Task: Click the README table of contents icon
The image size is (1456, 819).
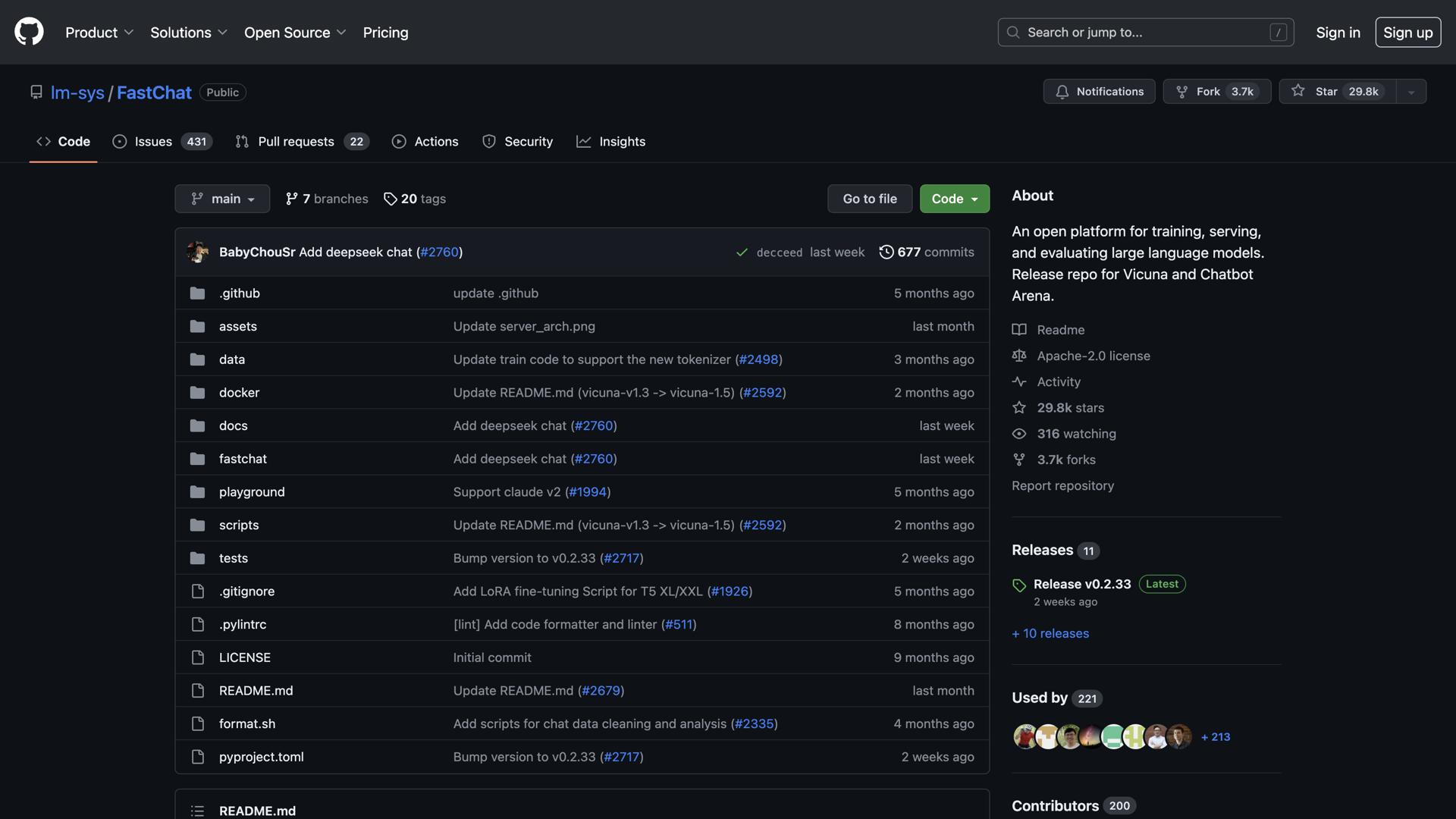Action: [x=197, y=811]
